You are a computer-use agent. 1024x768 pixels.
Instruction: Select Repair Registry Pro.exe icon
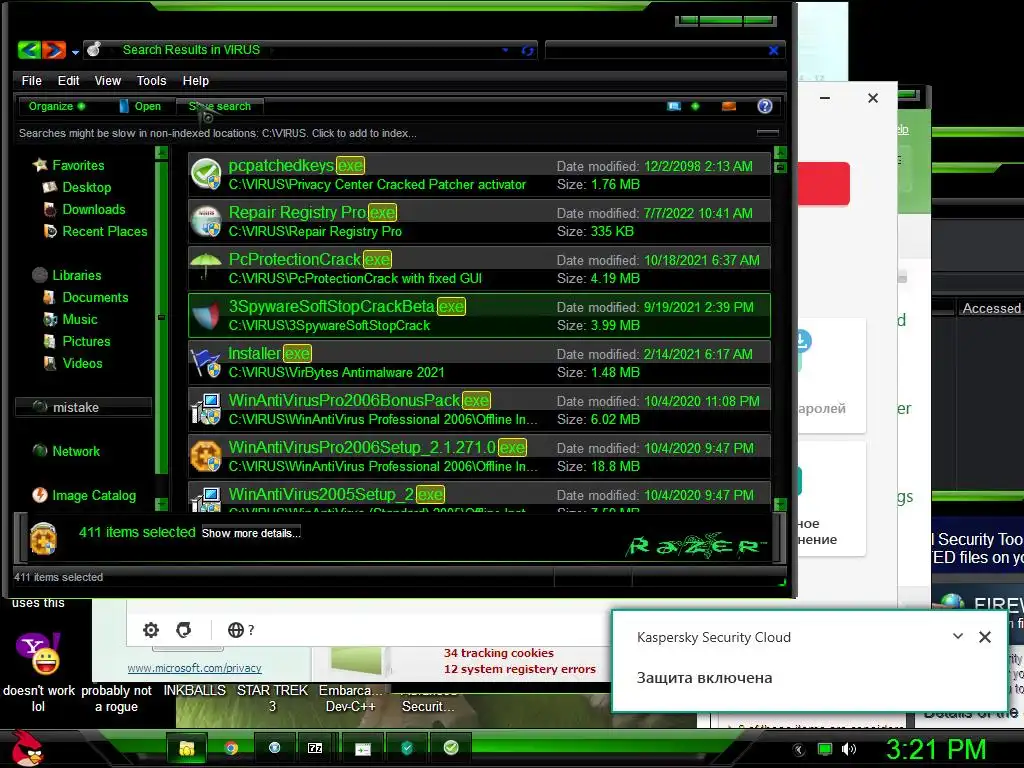click(206, 221)
